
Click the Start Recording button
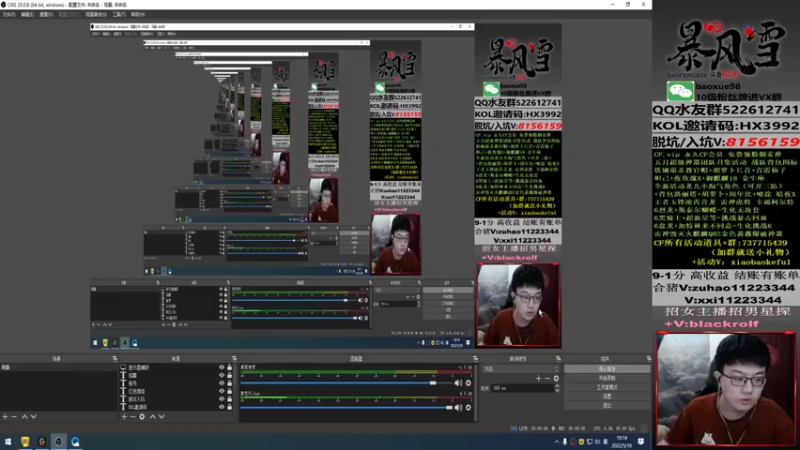[607, 378]
